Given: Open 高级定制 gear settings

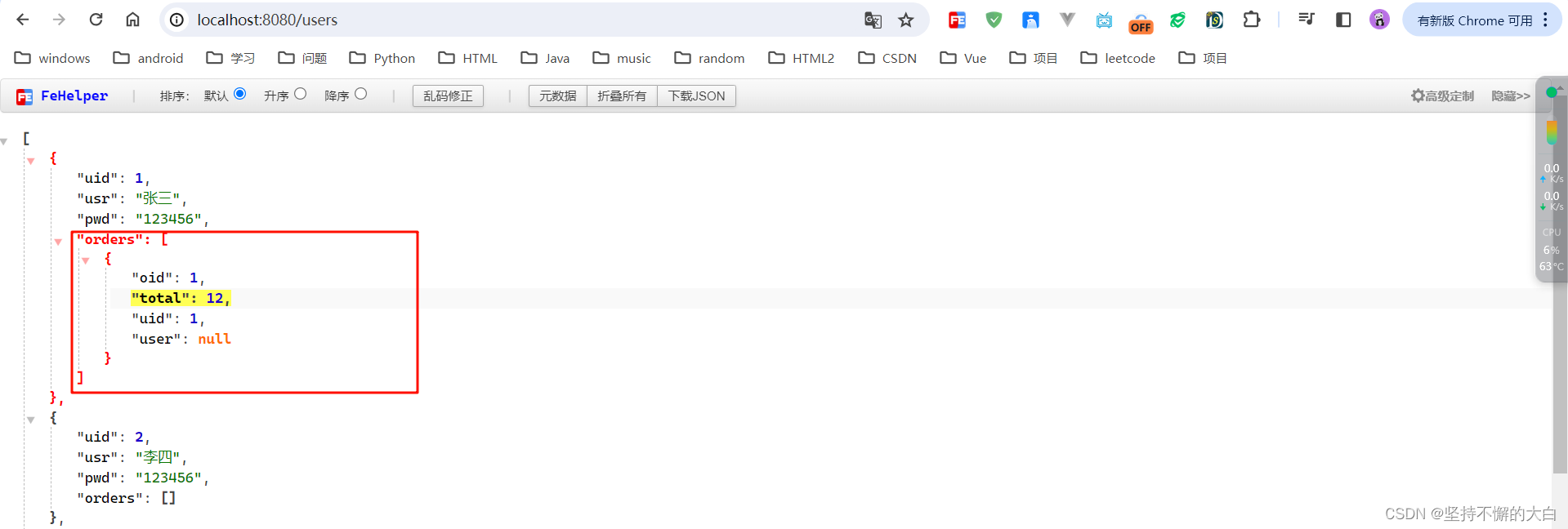Looking at the screenshot, I should pyautogui.click(x=1442, y=96).
